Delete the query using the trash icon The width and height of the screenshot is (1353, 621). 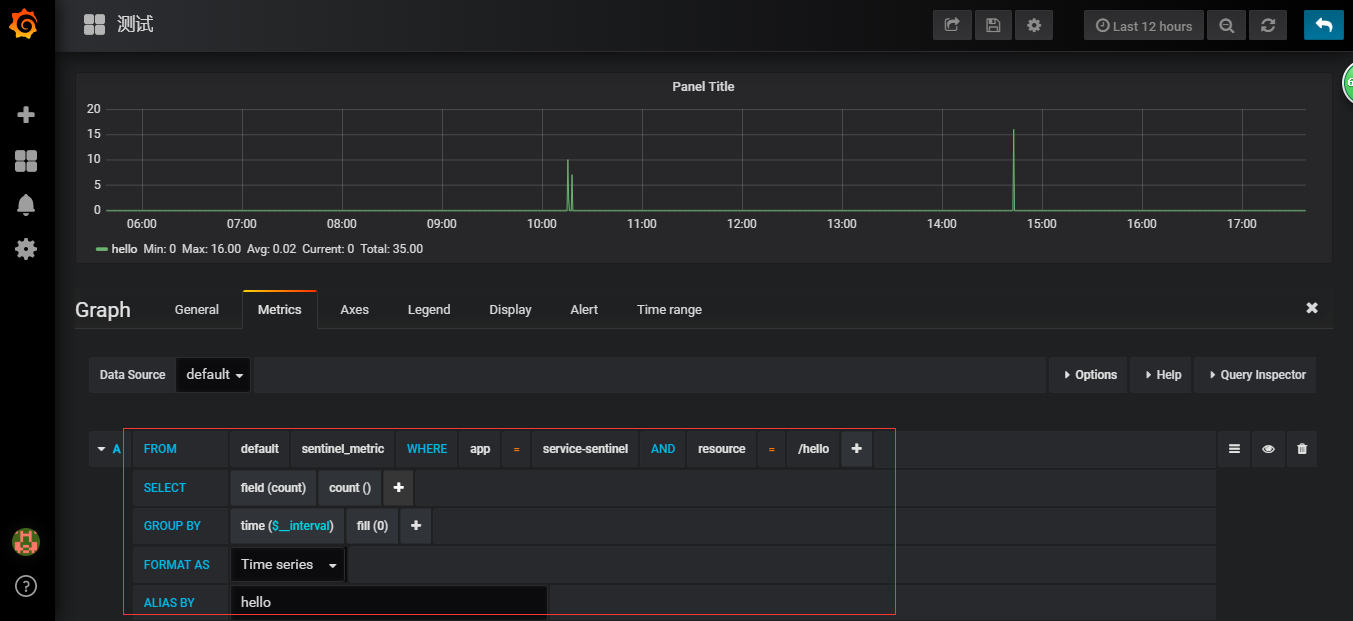pyautogui.click(x=1301, y=448)
